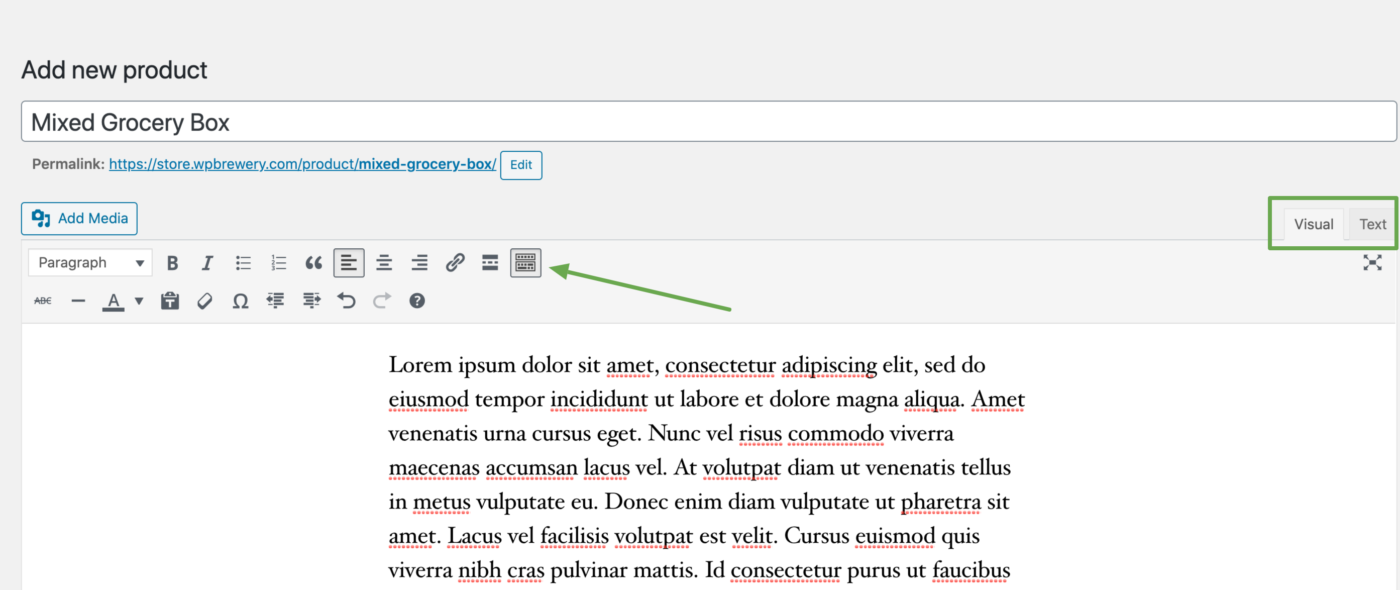1400x590 pixels.
Task: Toggle the toolbar toggle (kitchen sink) button
Action: point(526,263)
